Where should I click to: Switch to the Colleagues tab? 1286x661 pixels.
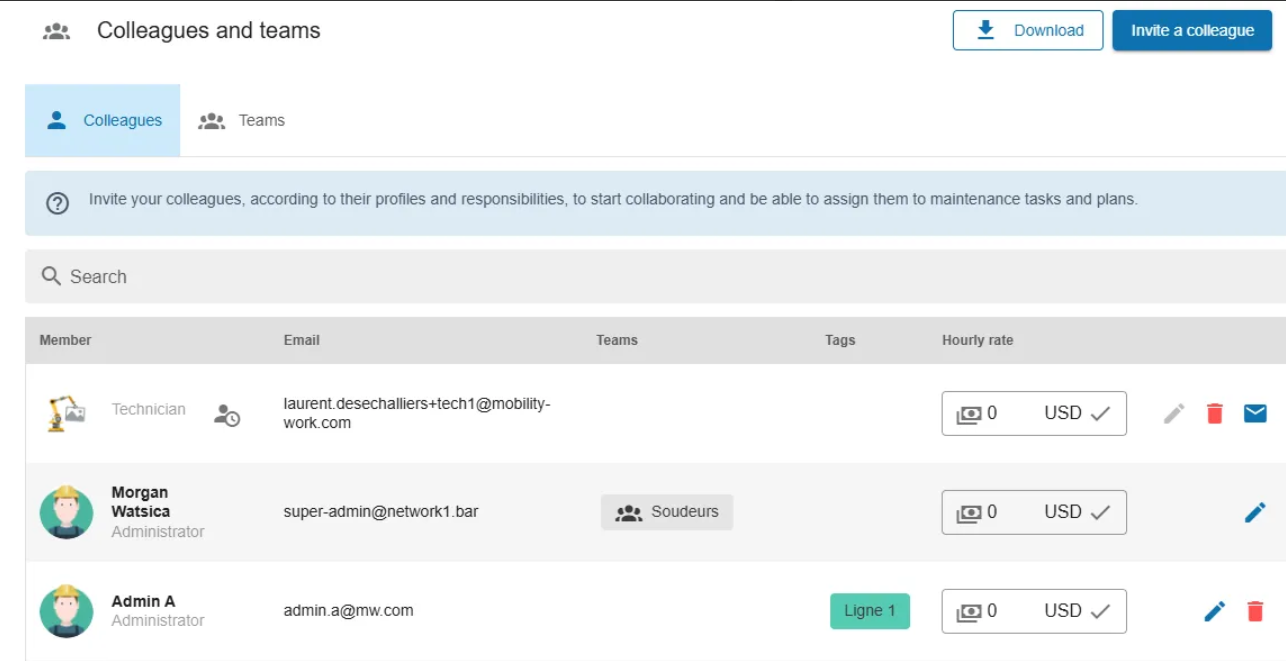click(103, 120)
